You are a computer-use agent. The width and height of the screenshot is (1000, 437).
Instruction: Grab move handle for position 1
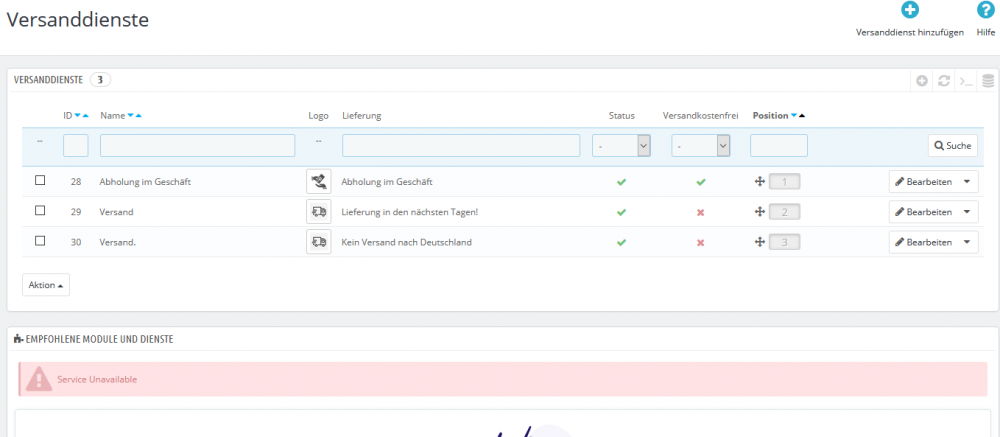click(759, 182)
